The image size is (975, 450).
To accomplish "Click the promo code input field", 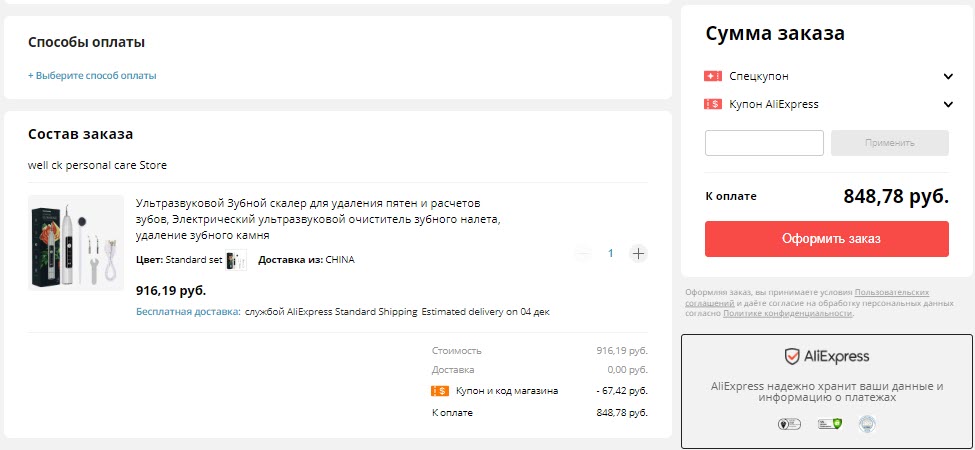I will pyautogui.click(x=764, y=143).
